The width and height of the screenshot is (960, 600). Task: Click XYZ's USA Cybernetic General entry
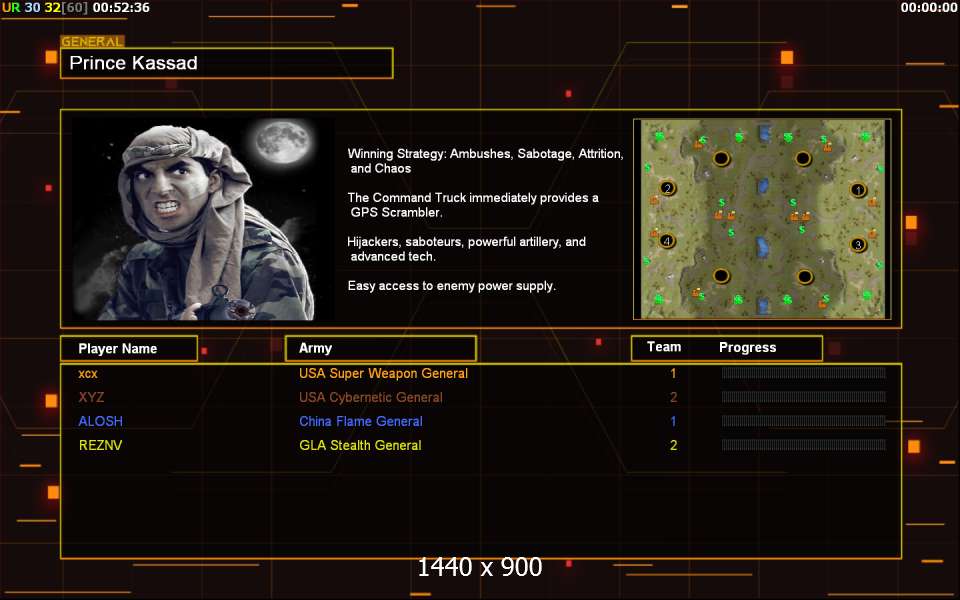[370, 397]
